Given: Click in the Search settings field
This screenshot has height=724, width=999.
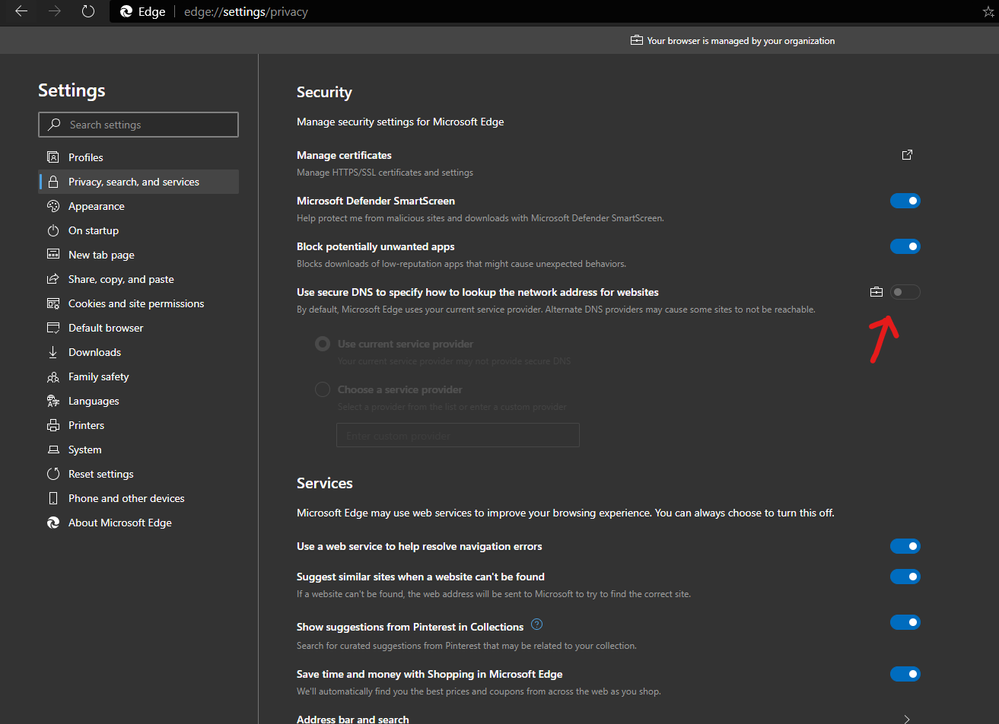Looking at the screenshot, I should point(138,124).
